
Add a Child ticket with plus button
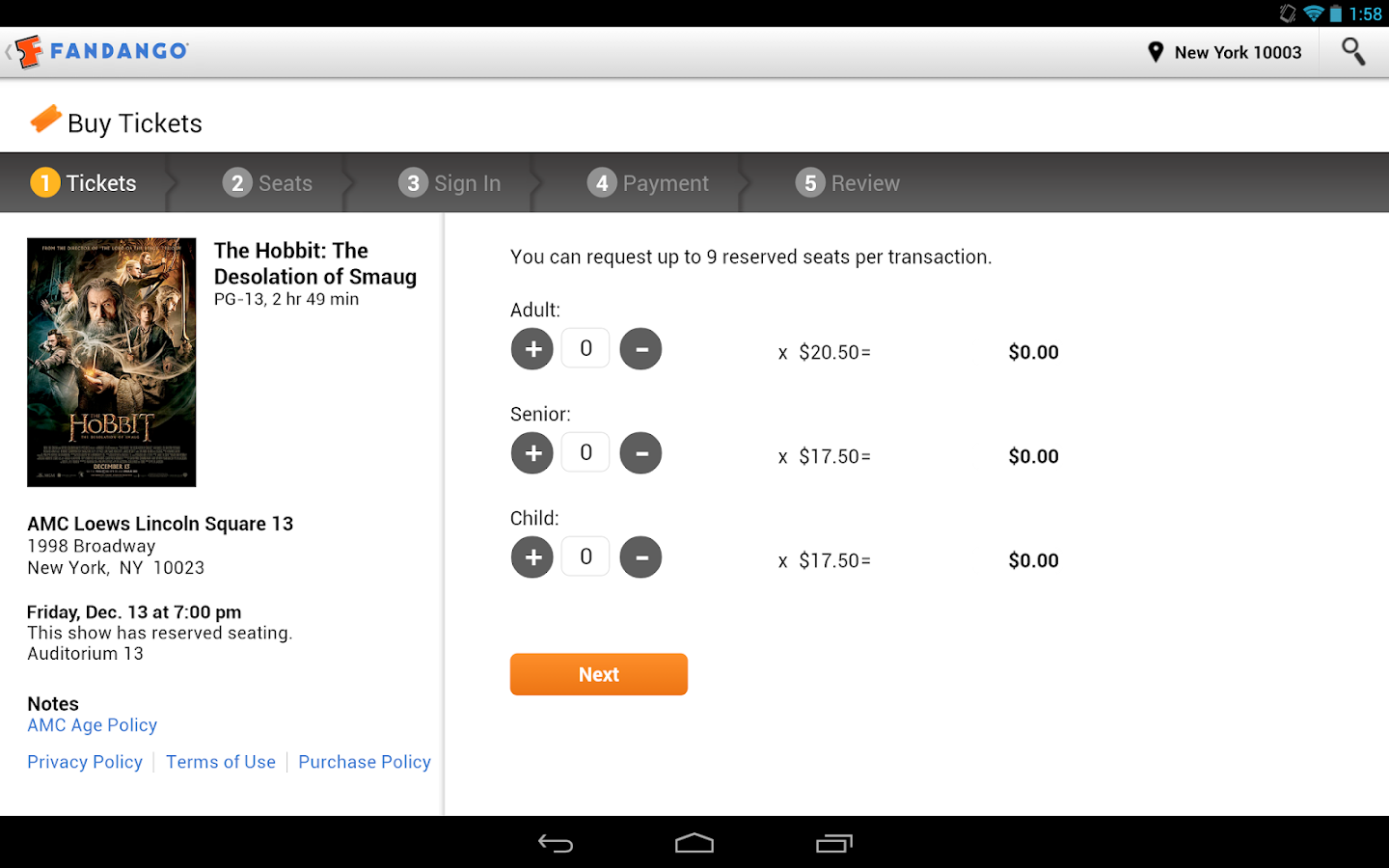pos(532,557)
